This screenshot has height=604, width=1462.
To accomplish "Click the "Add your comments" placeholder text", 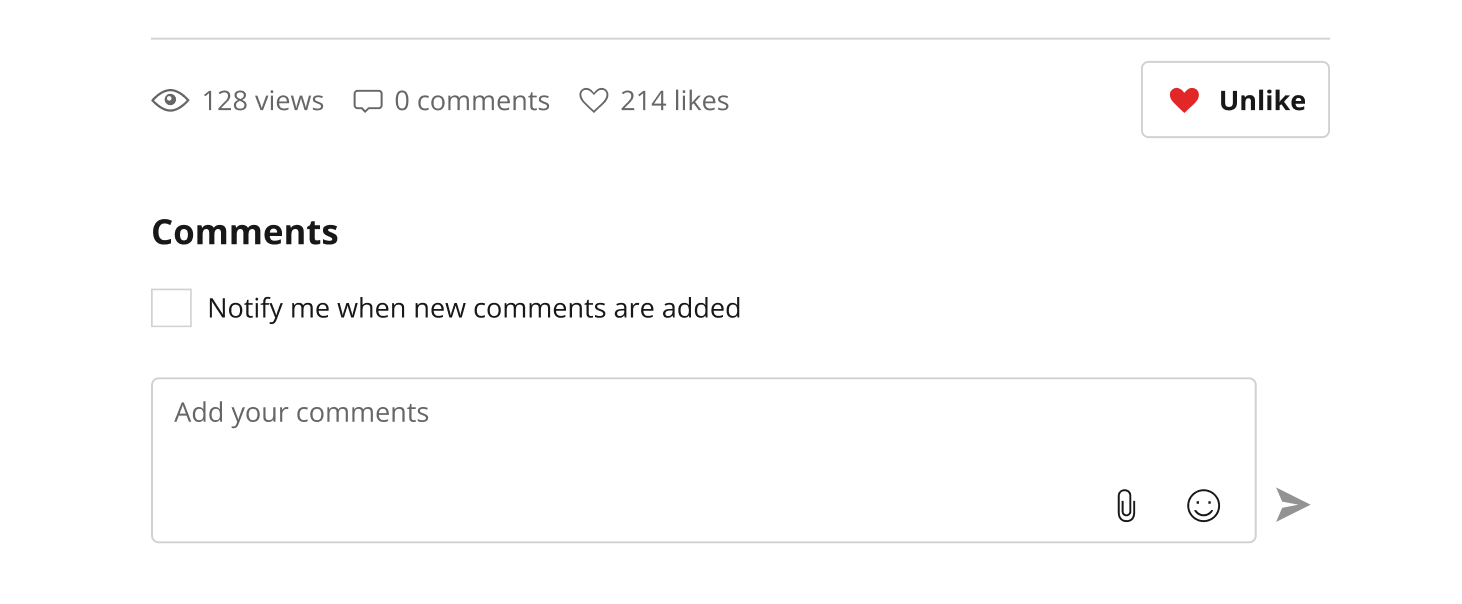I will (301, 412).
